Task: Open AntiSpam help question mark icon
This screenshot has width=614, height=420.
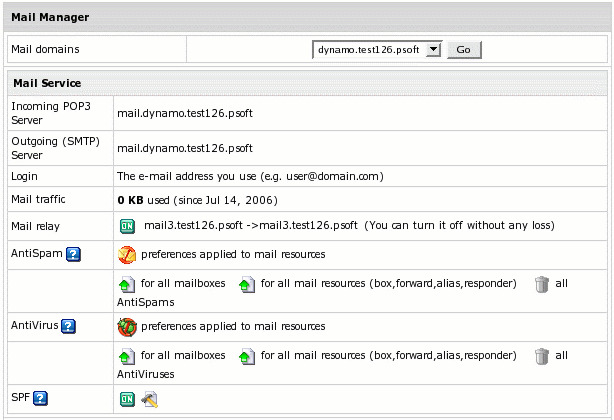Action: (x=73, y=255)
